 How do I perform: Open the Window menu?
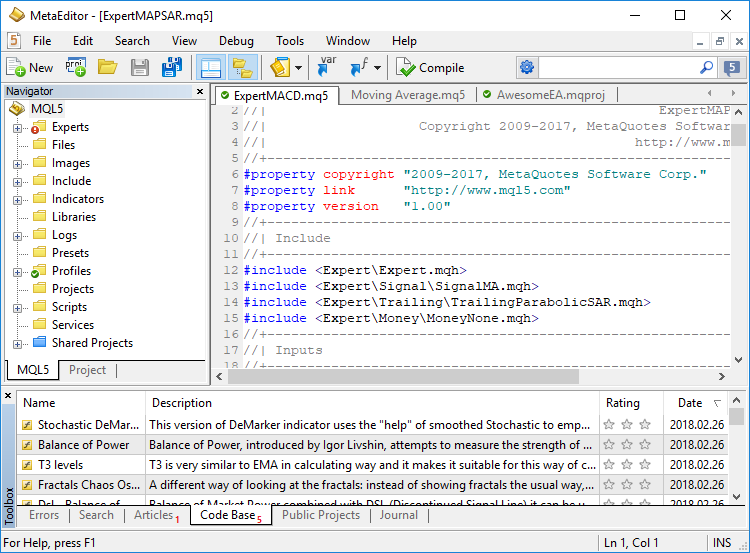click(x=348, y=41)
